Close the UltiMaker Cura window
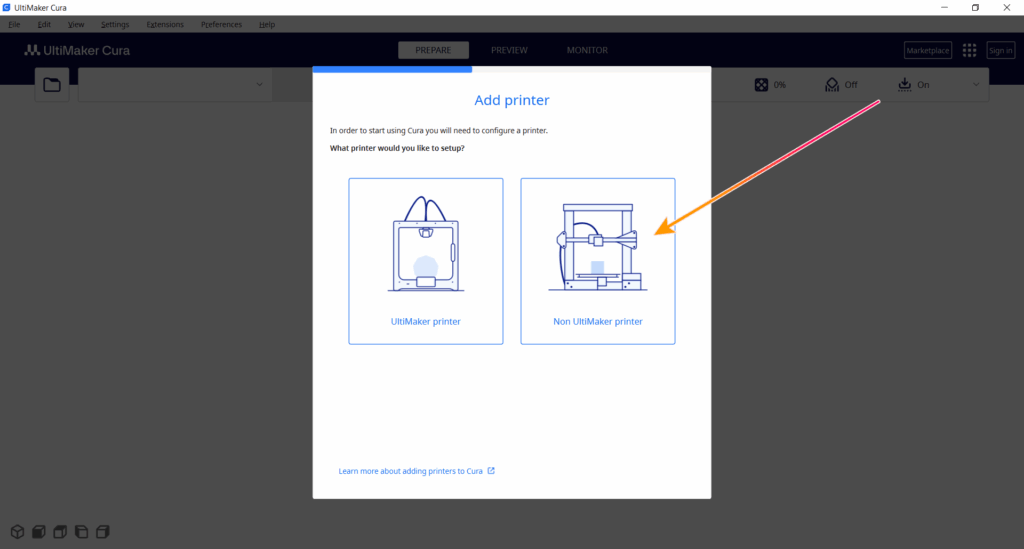 coord(1006,8)
